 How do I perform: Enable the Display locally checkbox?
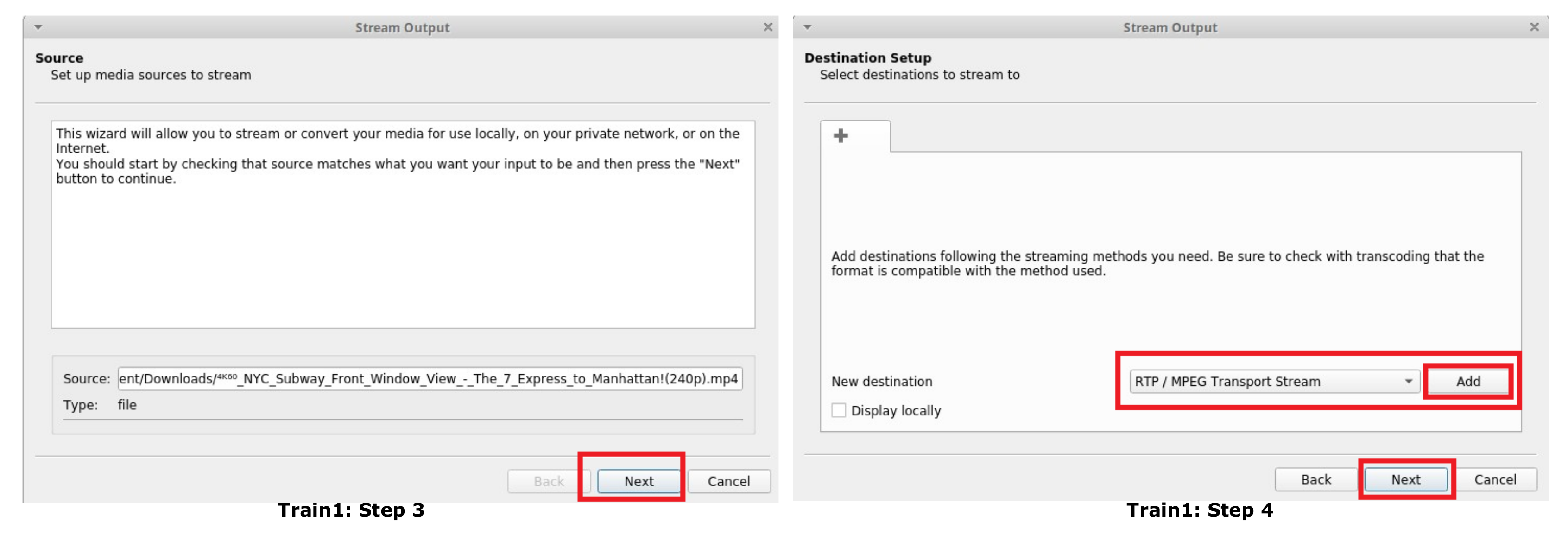pos(838,410)
